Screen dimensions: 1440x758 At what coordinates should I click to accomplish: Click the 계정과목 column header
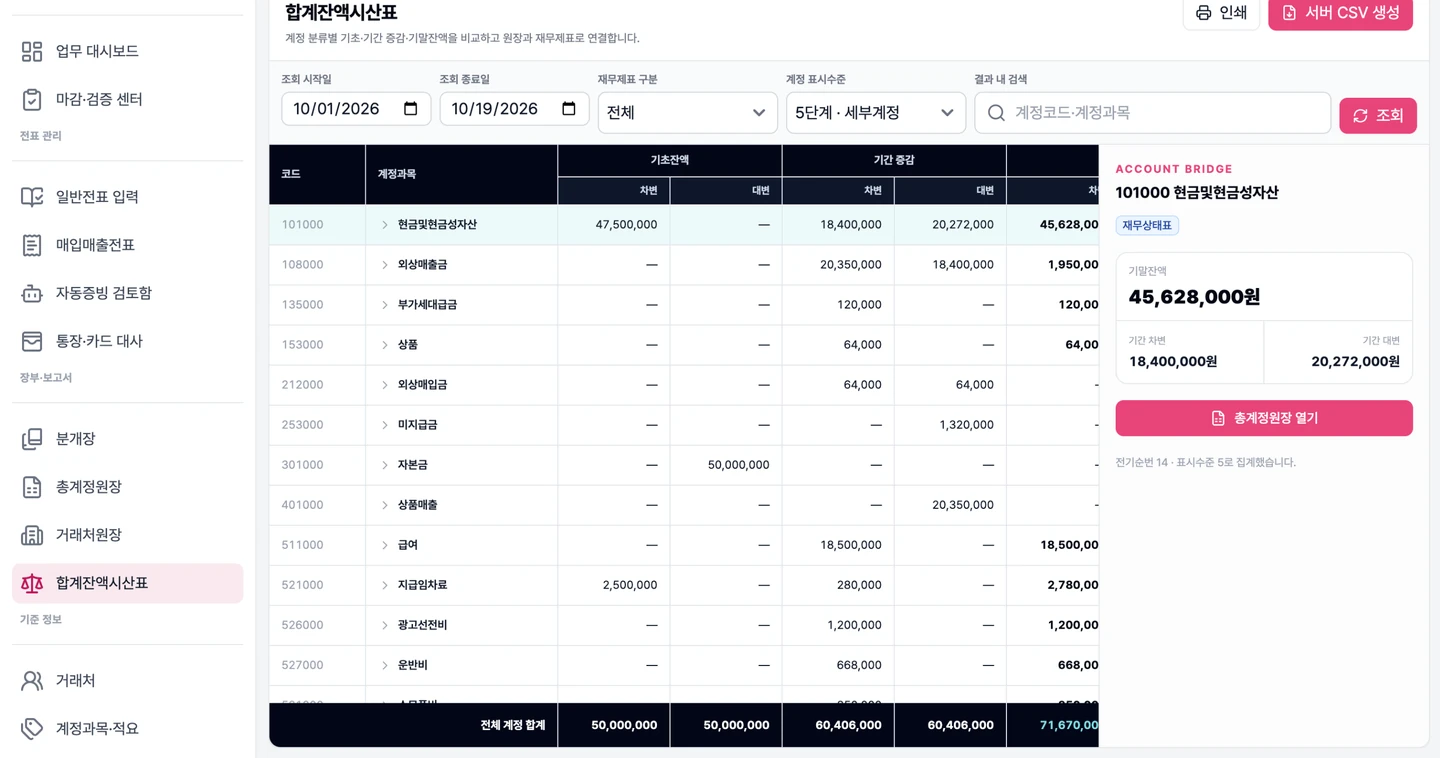[461, 175]
